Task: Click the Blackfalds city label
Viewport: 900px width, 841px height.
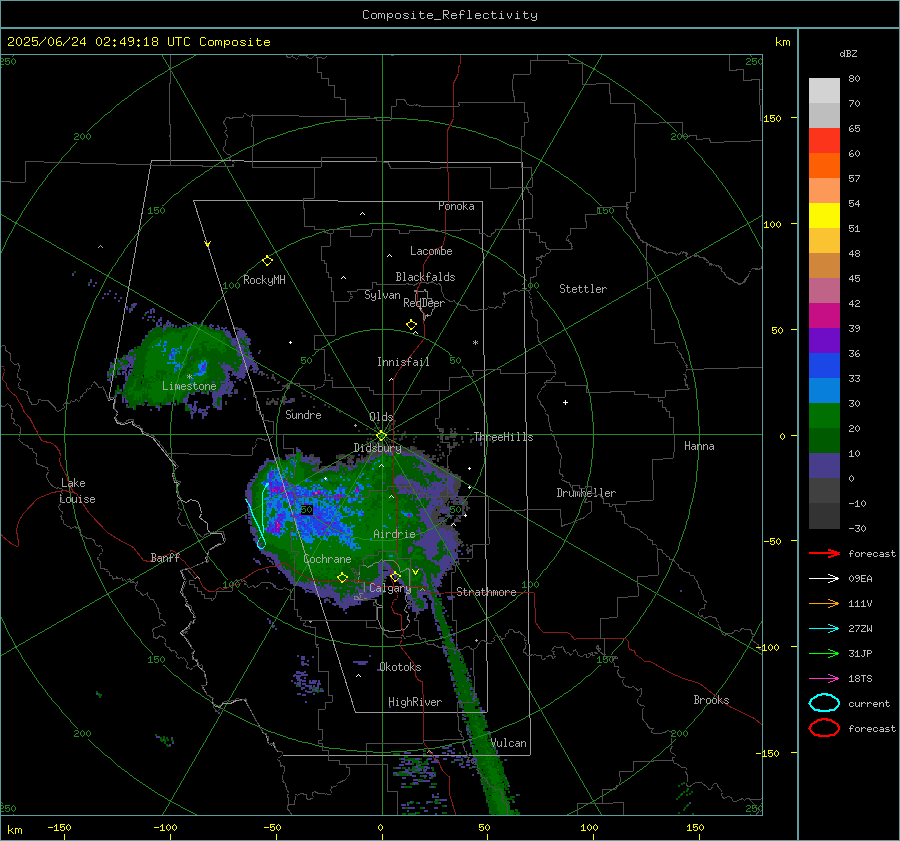Action: coord(425,277)
